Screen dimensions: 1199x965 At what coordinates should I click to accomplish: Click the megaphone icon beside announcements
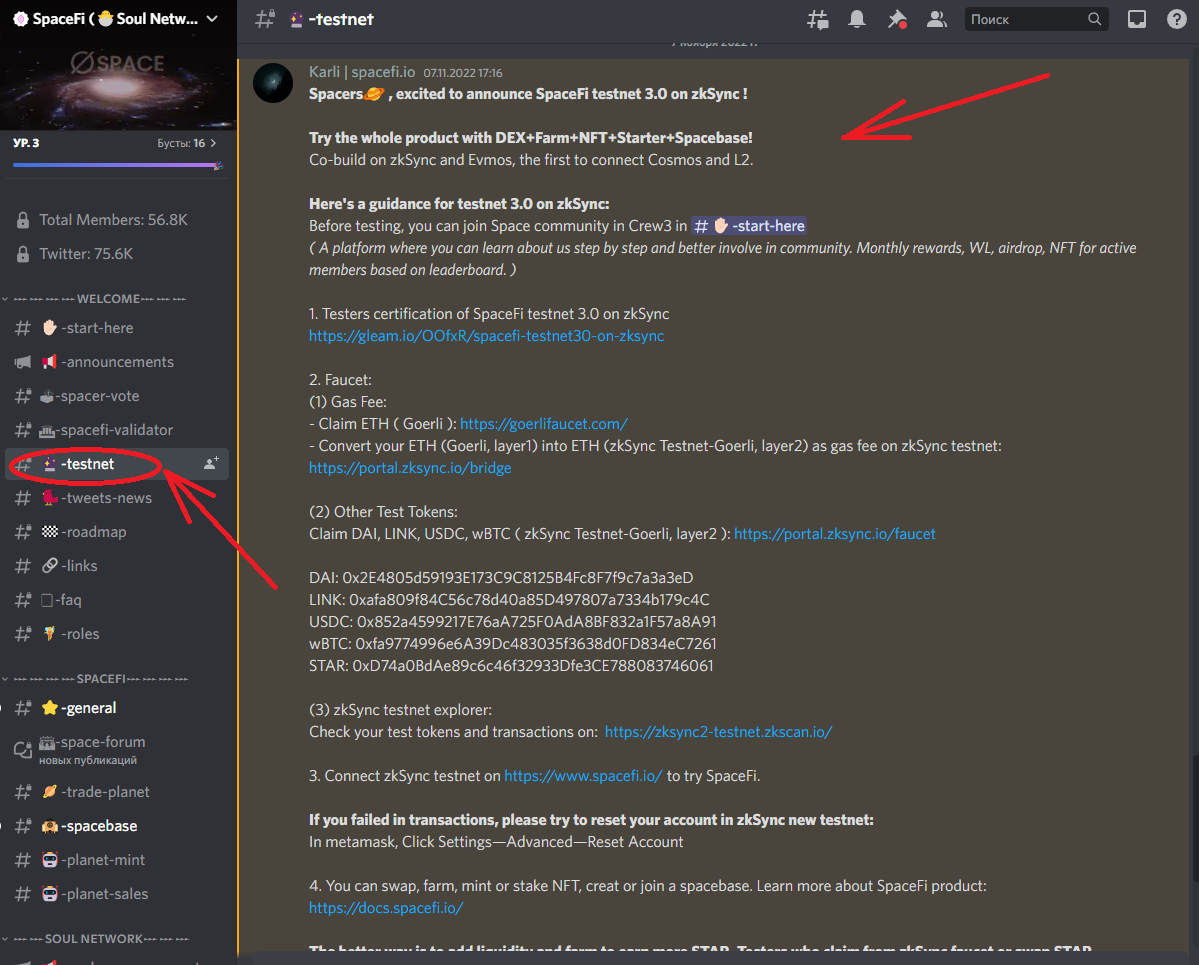23,362
